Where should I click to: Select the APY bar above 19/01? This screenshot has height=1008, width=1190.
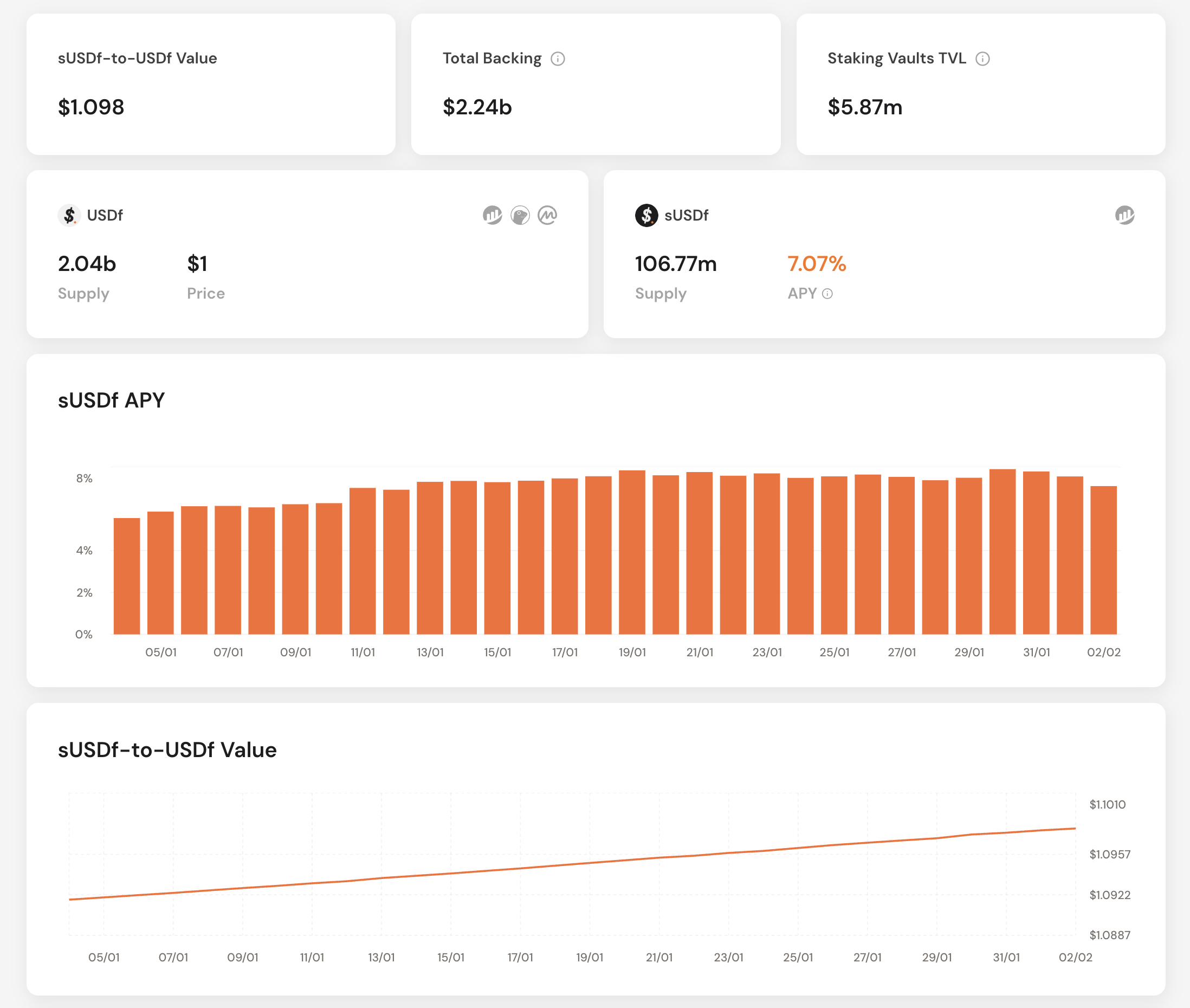[632, 552]
